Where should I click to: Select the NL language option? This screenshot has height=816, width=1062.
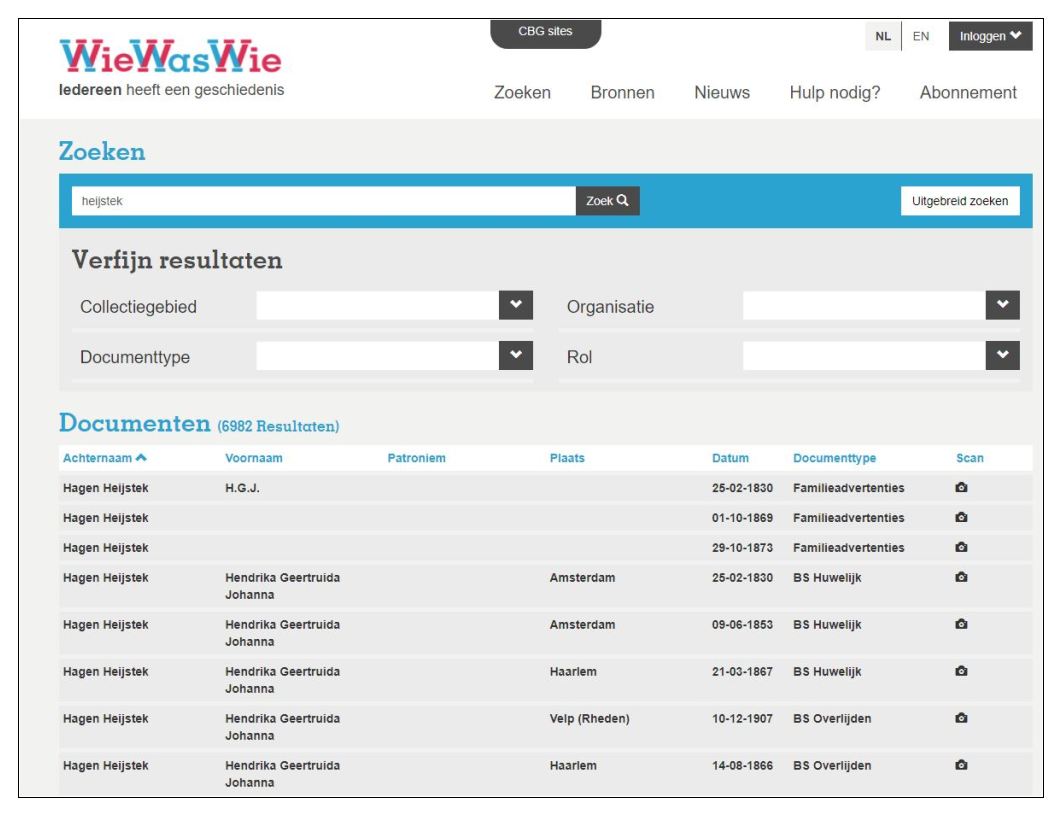[x=883, y=36]
